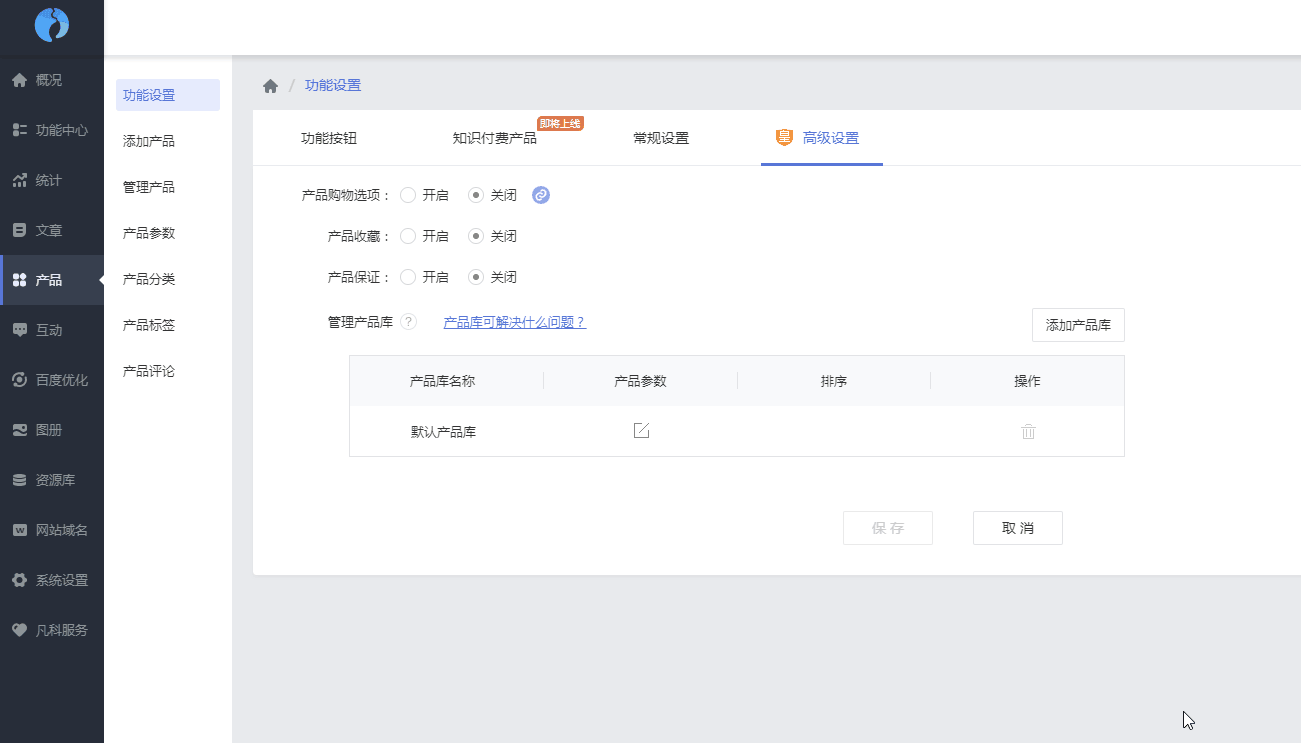Edit 产品参数 for 默认产品库
This screenshot has width=1301, height=743.
(x=642, y=430)
